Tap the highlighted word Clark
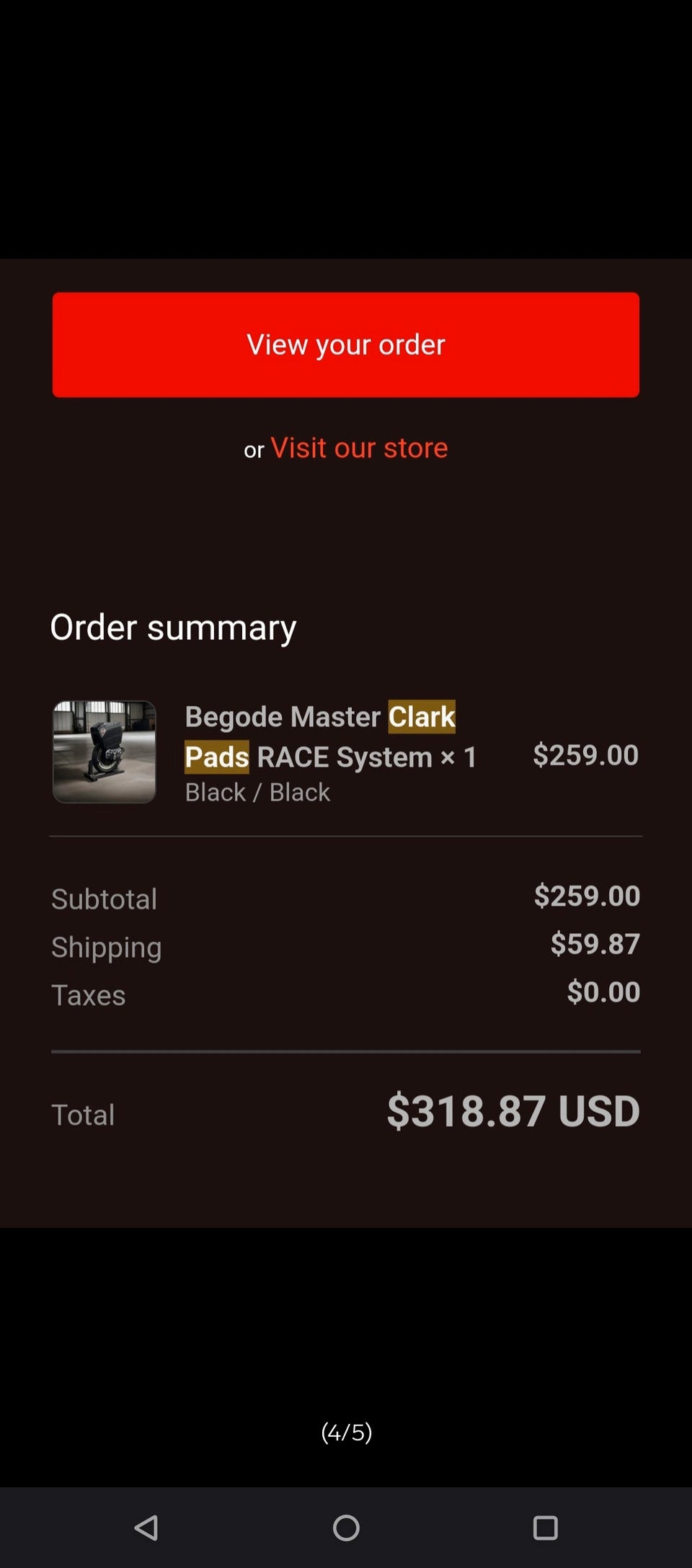 click(x=422, y=716)
